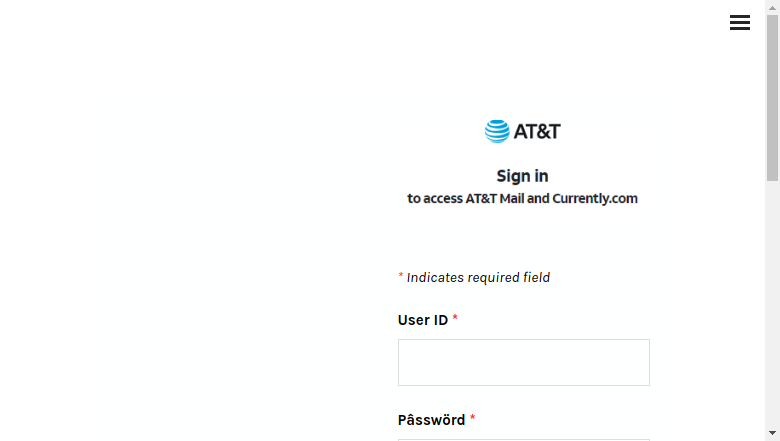Image resolution: width=780 pixels, height=441 pixels.
Task: Click the red asterisk next to Password
Action: tap(472, 418)
